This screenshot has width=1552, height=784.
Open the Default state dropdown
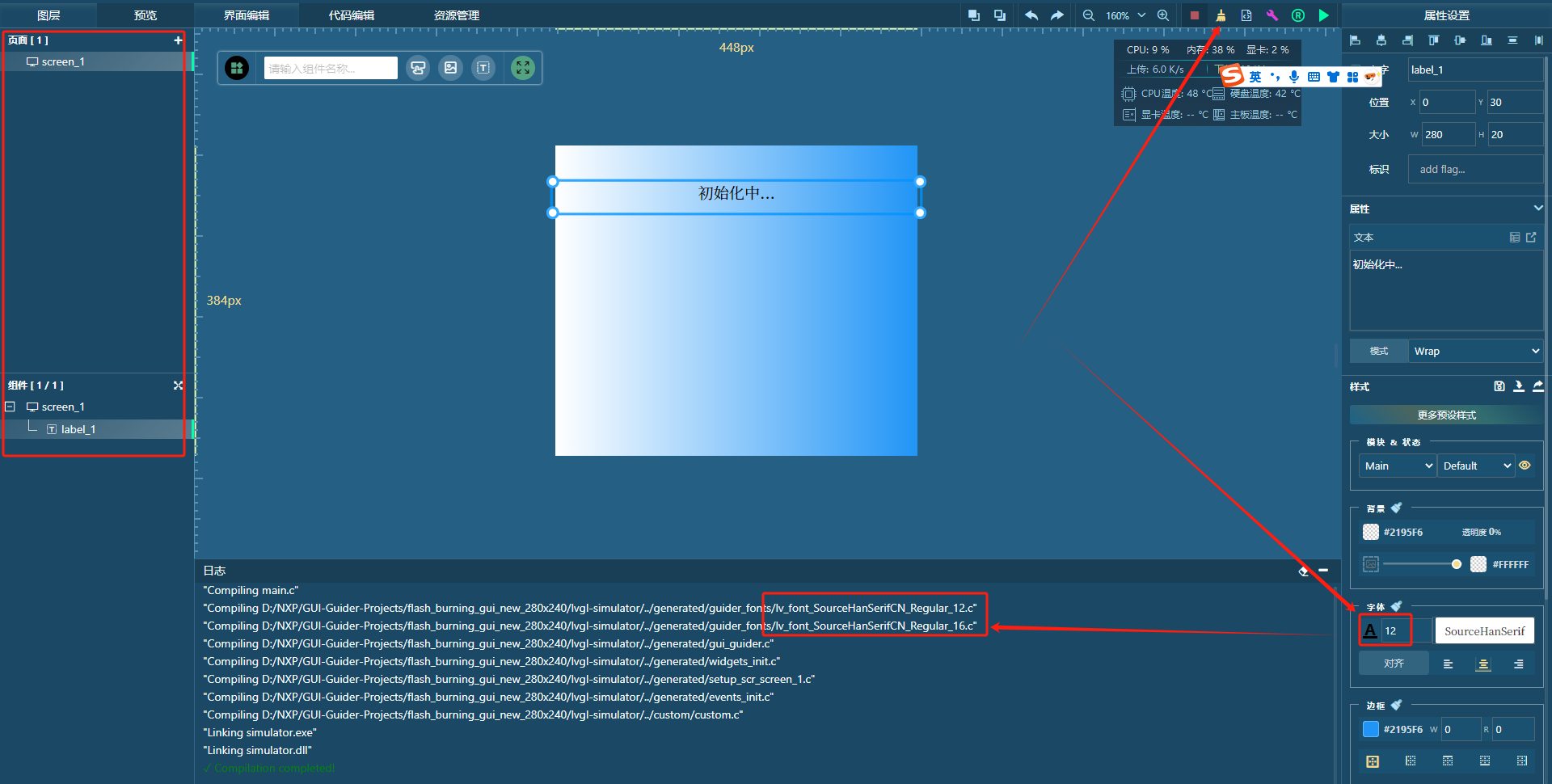1476,466
